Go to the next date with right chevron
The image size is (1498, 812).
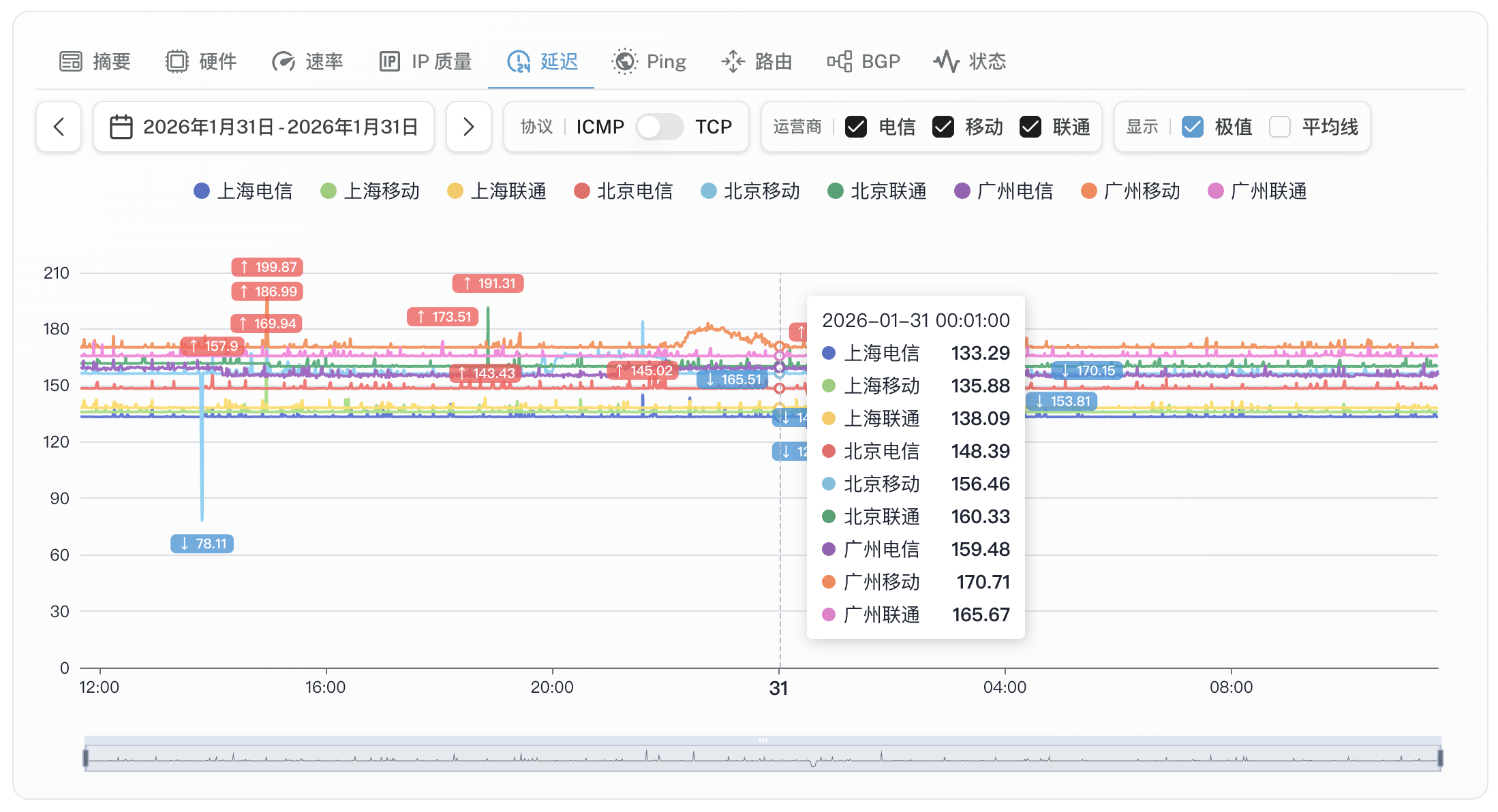[x=468, y=127]
